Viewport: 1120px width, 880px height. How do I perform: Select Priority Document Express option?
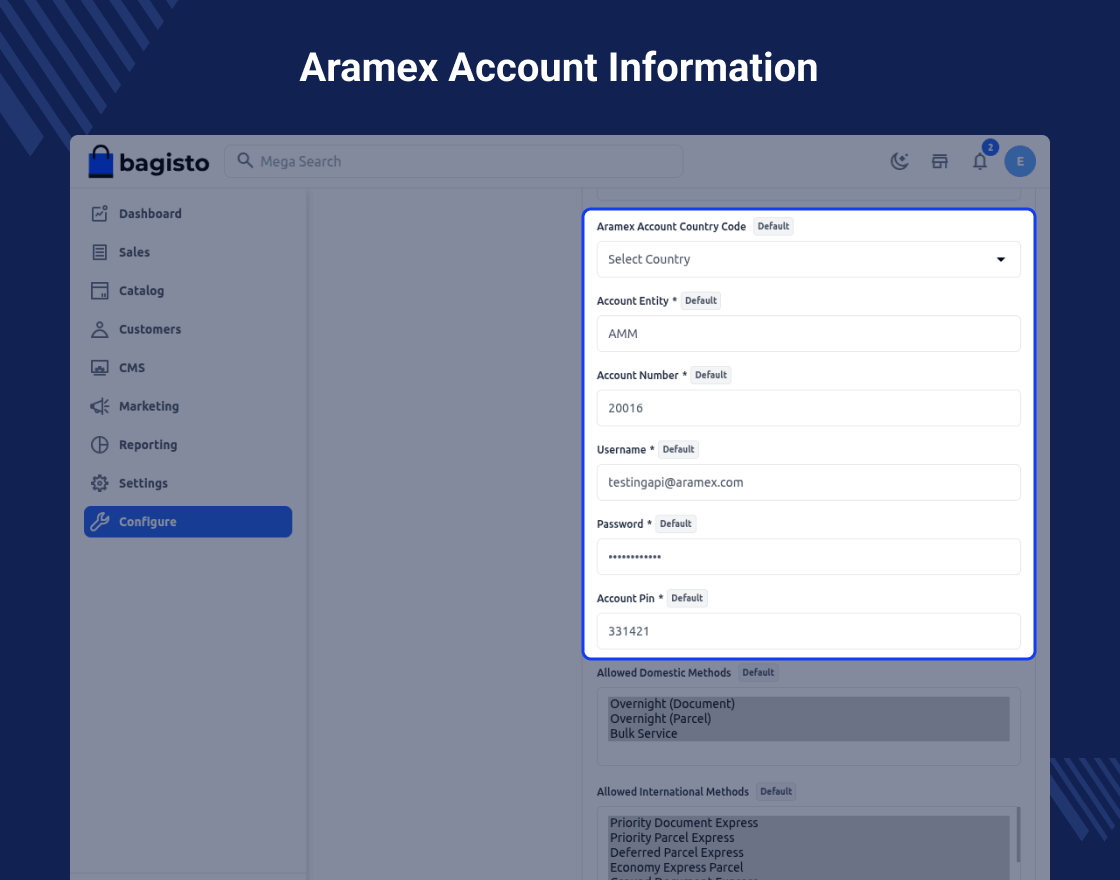[x=809, y=823]
